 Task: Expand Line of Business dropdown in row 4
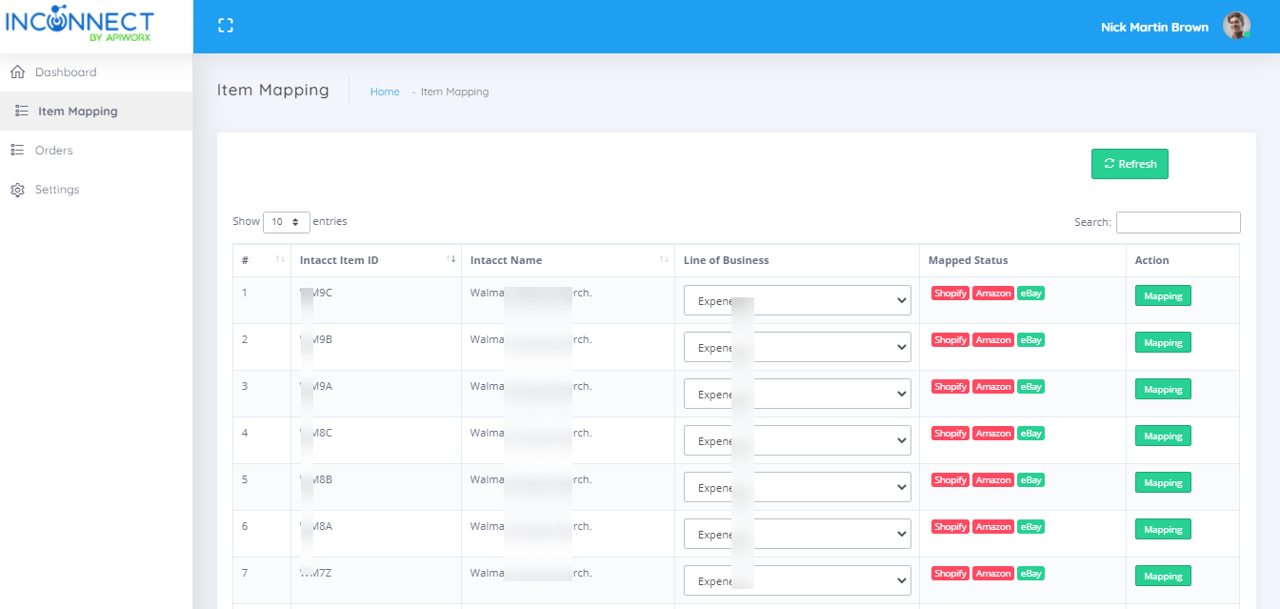click(x=797, y=440)
